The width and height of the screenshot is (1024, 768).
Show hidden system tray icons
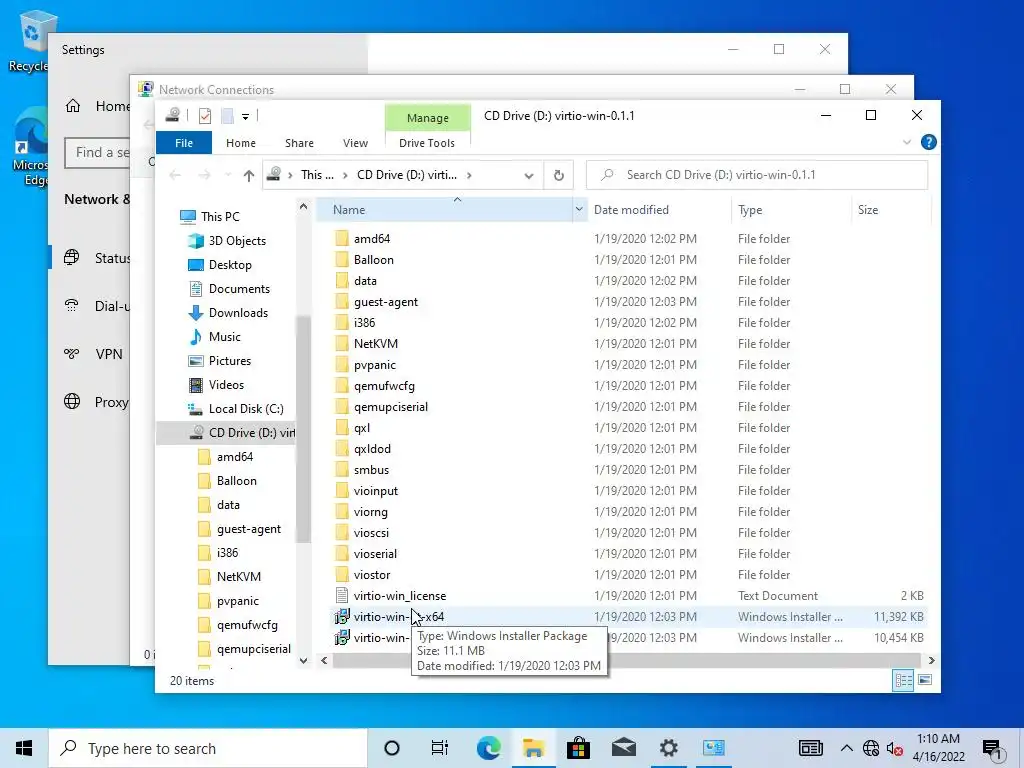[x=846, y=748]
